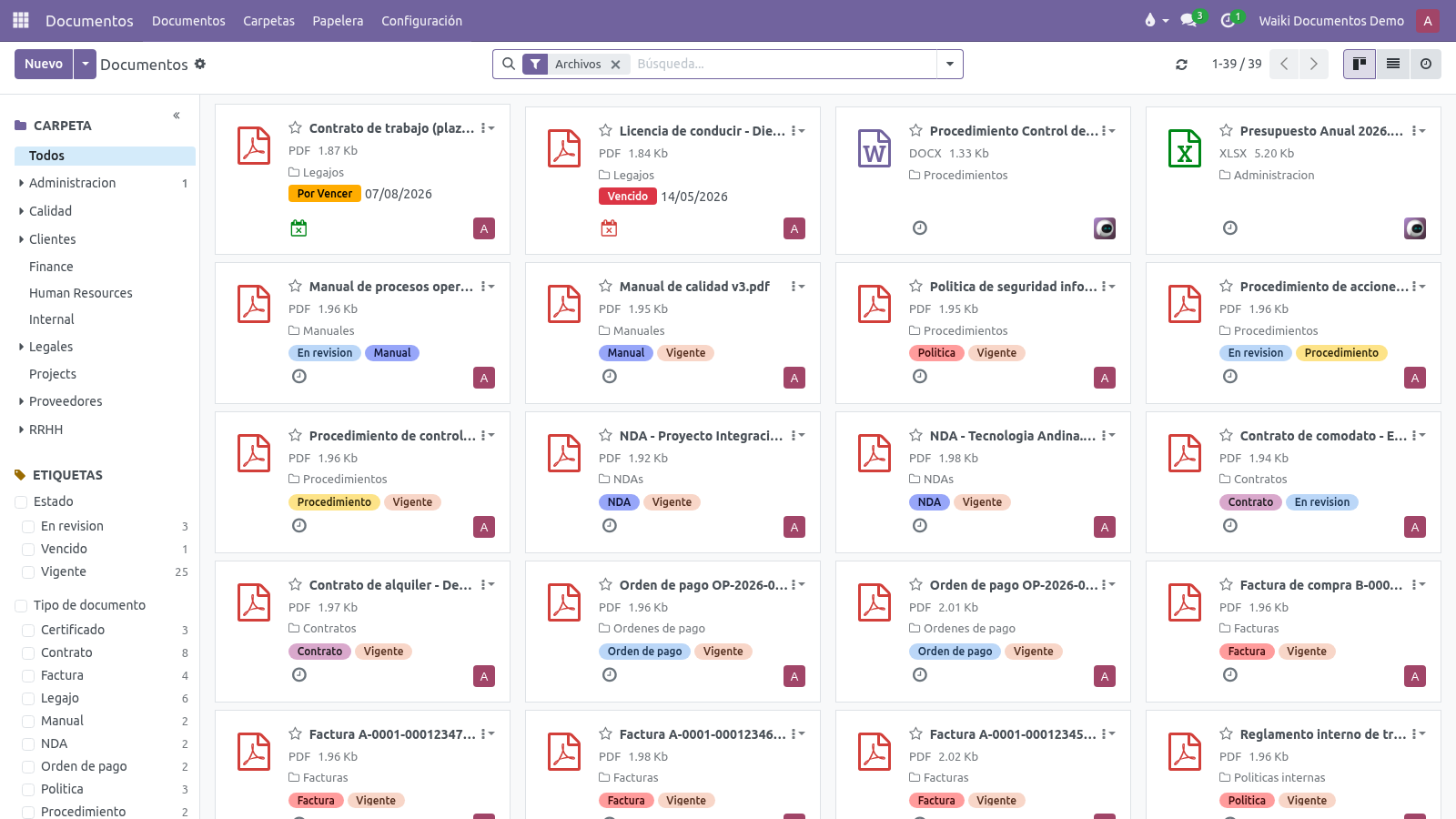Open the dropdown next to Nuevo button
Screen dimensions: 1456x819
(85, 64)
